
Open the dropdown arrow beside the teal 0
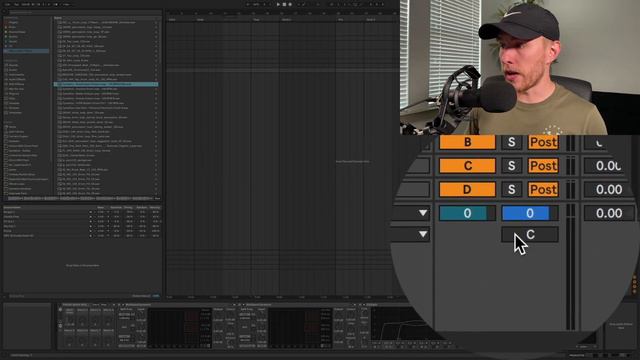[x=423, y=213]
